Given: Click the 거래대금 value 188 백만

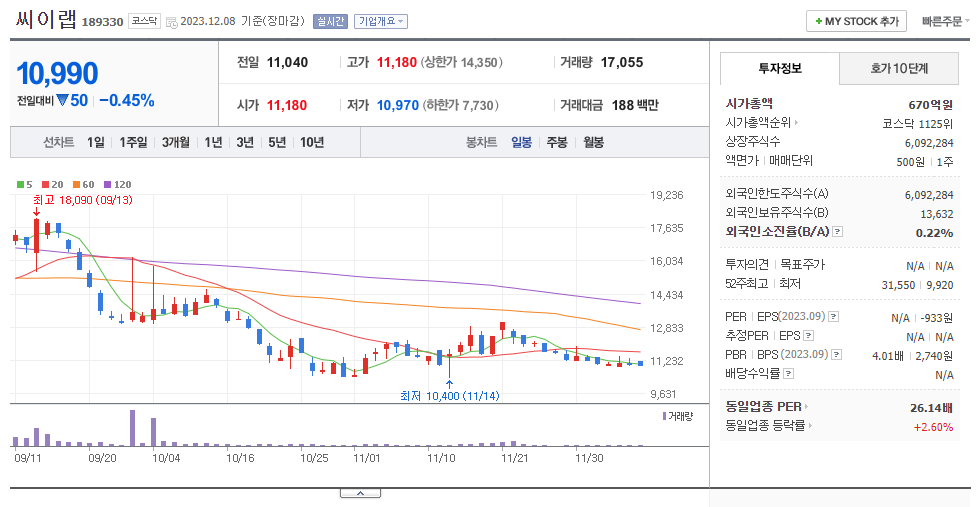Looking at the screenshot, I should point(635,105).
